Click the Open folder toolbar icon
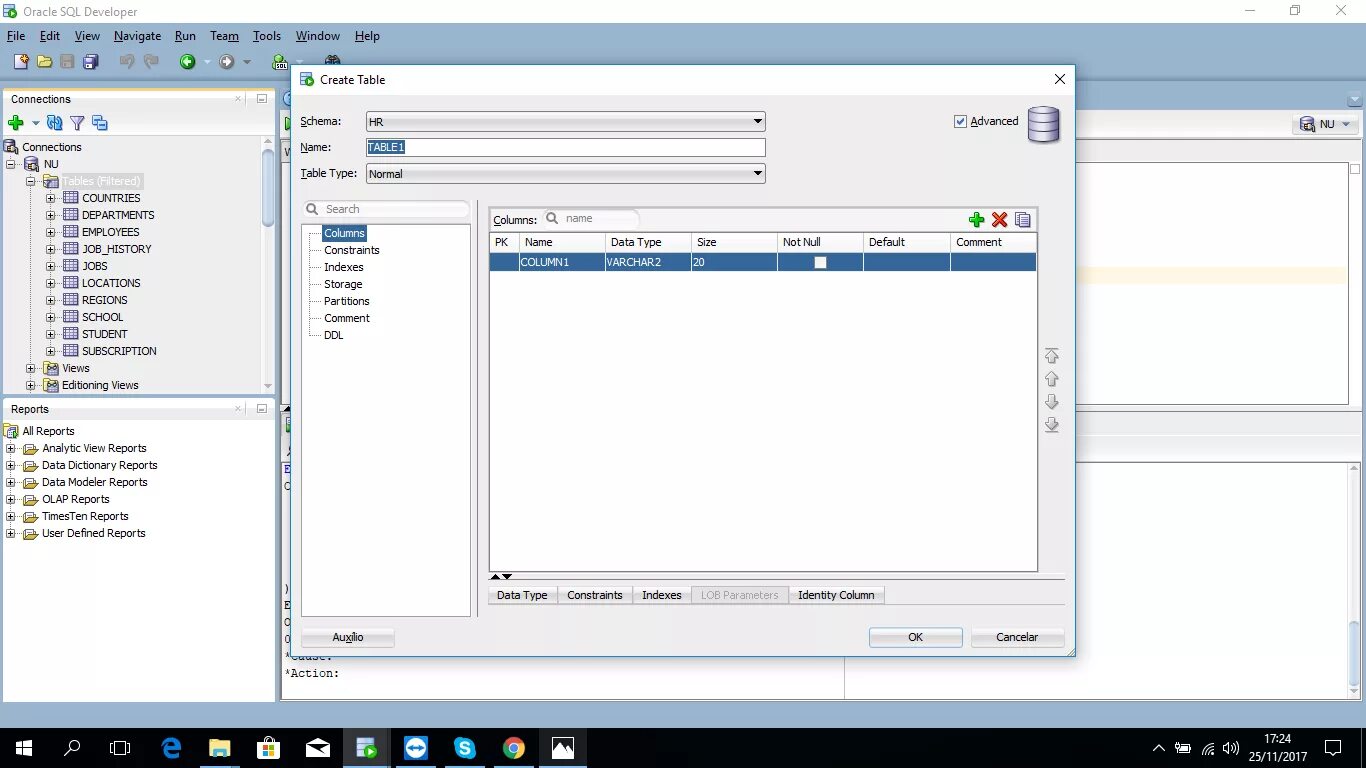 [x=44, y=62]
